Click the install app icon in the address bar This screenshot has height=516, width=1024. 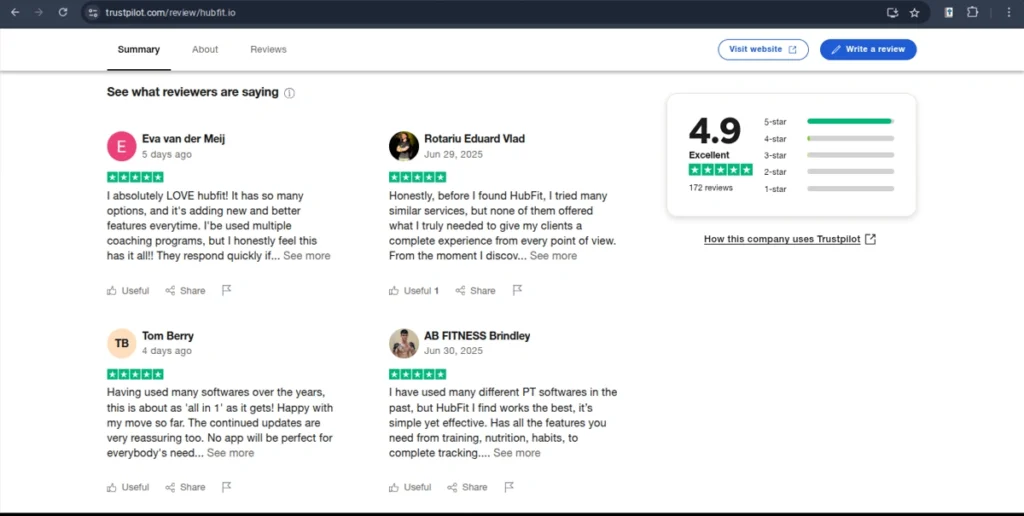(892, 12)
